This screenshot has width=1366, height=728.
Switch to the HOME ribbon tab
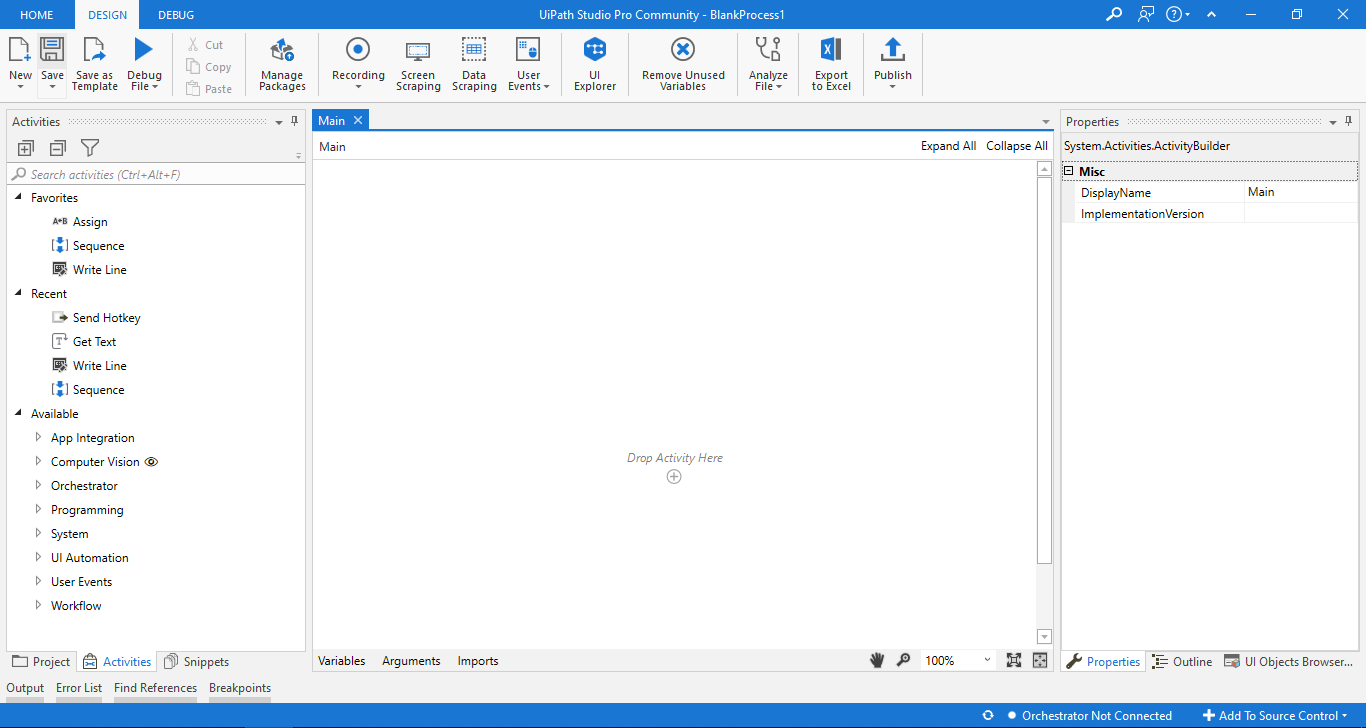[37, 15]
